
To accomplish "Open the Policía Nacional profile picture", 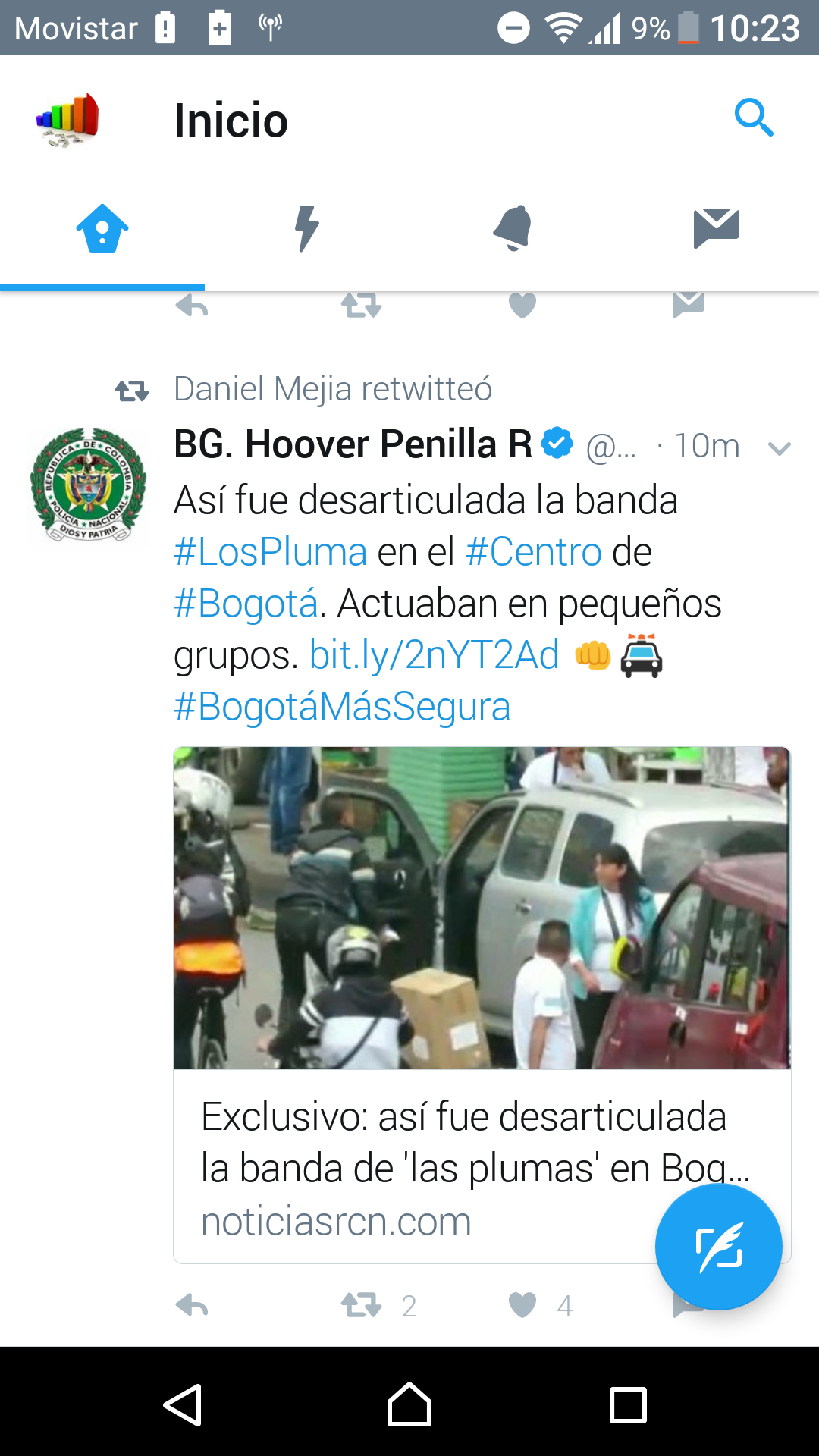I will 88,485.
